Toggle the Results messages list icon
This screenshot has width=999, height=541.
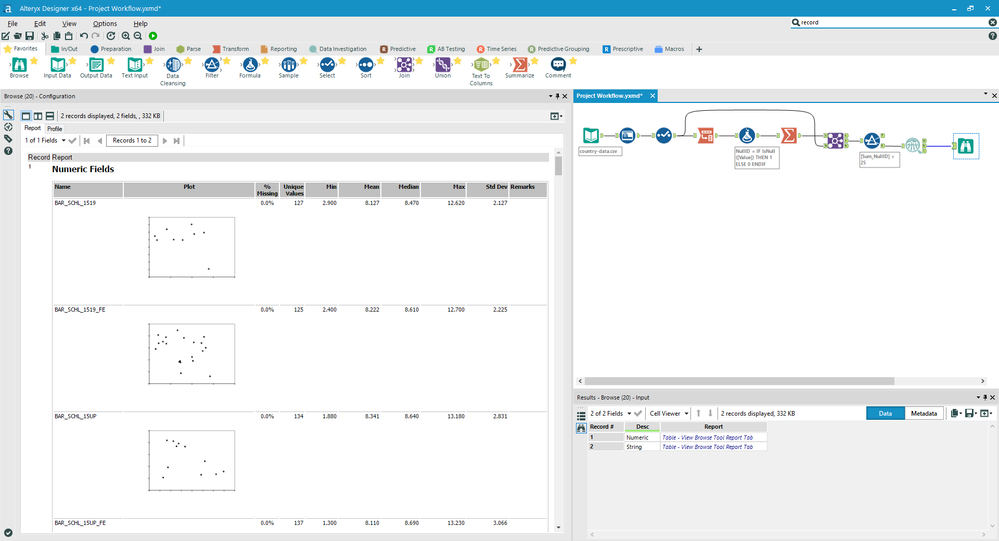click(581, 415)
